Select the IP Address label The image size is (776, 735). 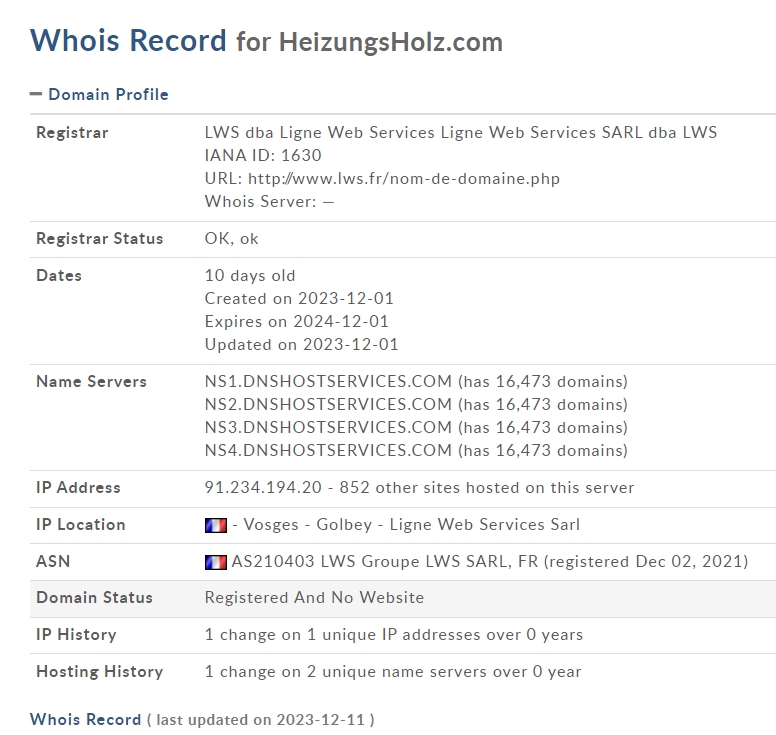point(78,488)
